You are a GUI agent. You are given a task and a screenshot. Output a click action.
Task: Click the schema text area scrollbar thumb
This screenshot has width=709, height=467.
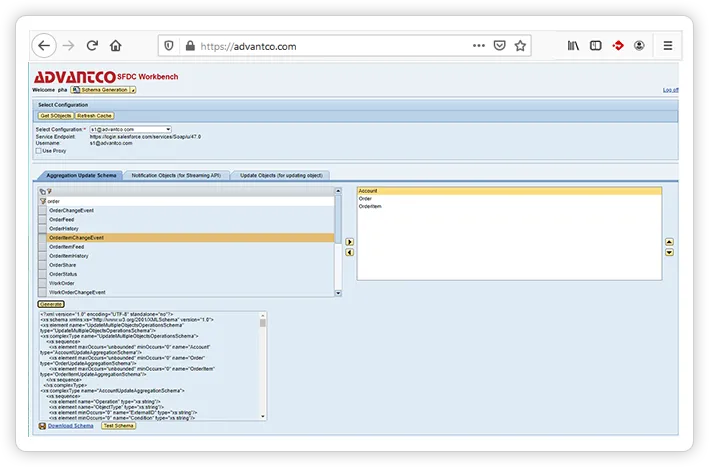pos(263,323)
